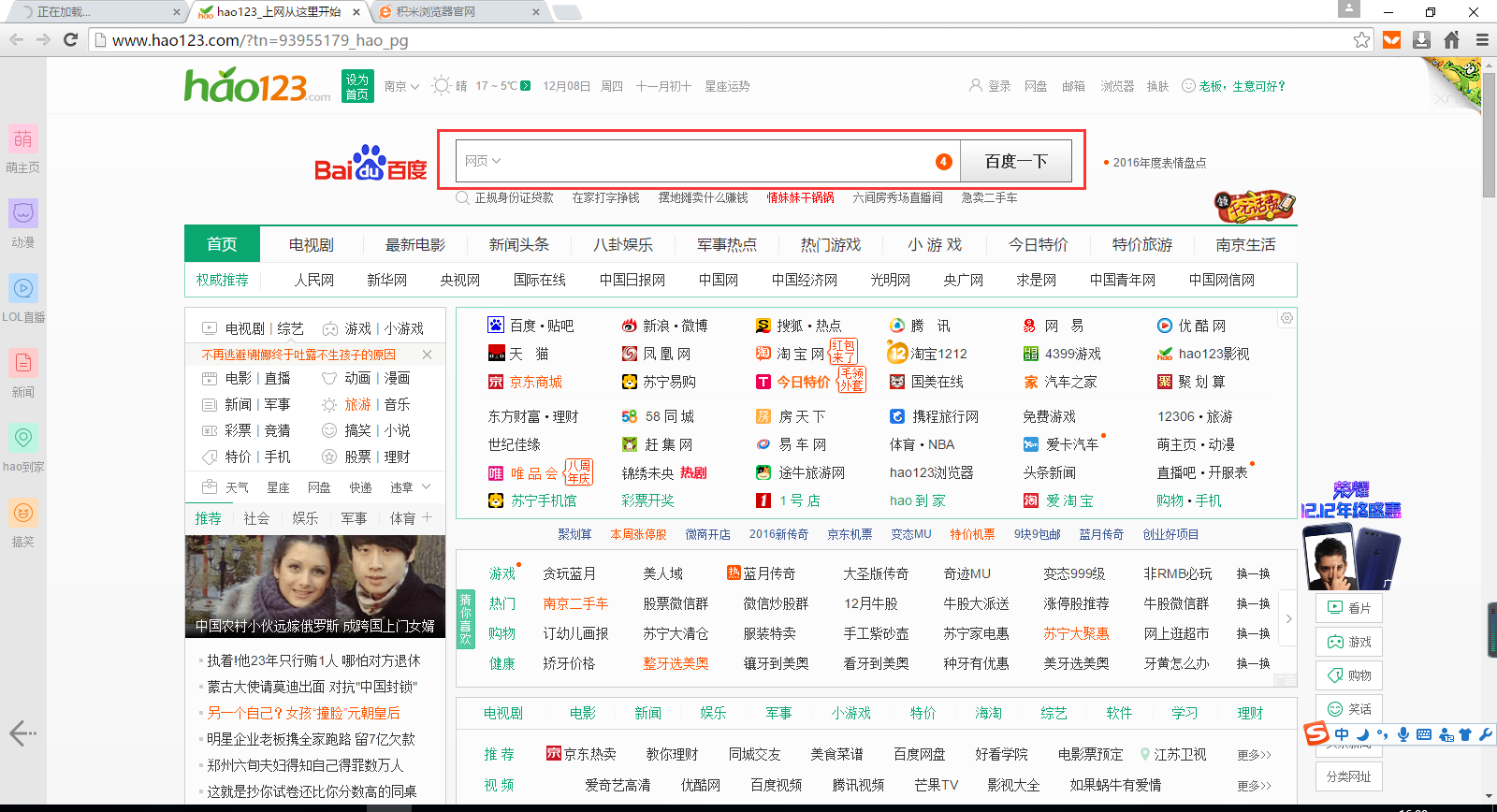Go to browser home page icon
Viewport: 1497px width, 812px height.
tap(1452, 39)
